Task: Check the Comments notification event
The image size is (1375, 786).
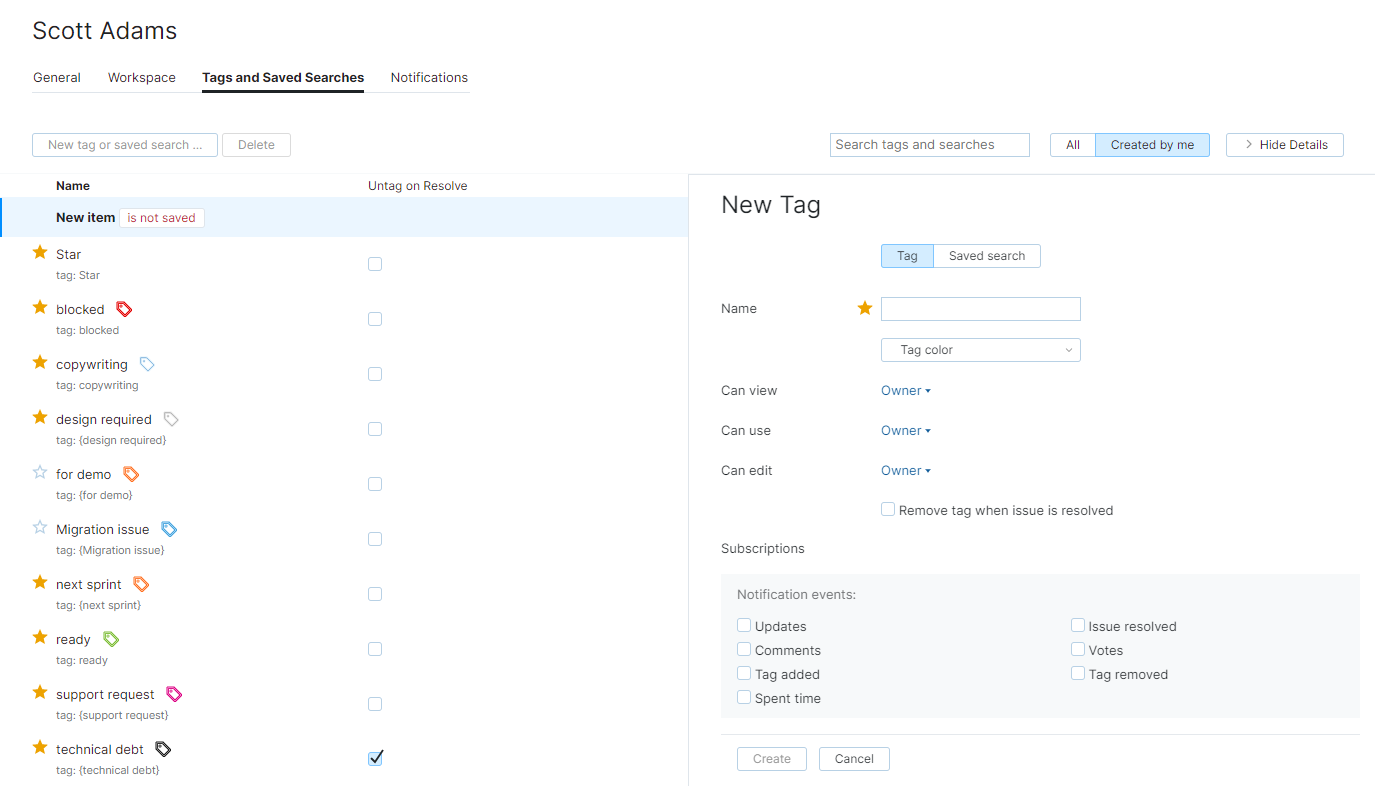Action: (x=744, y=650)
